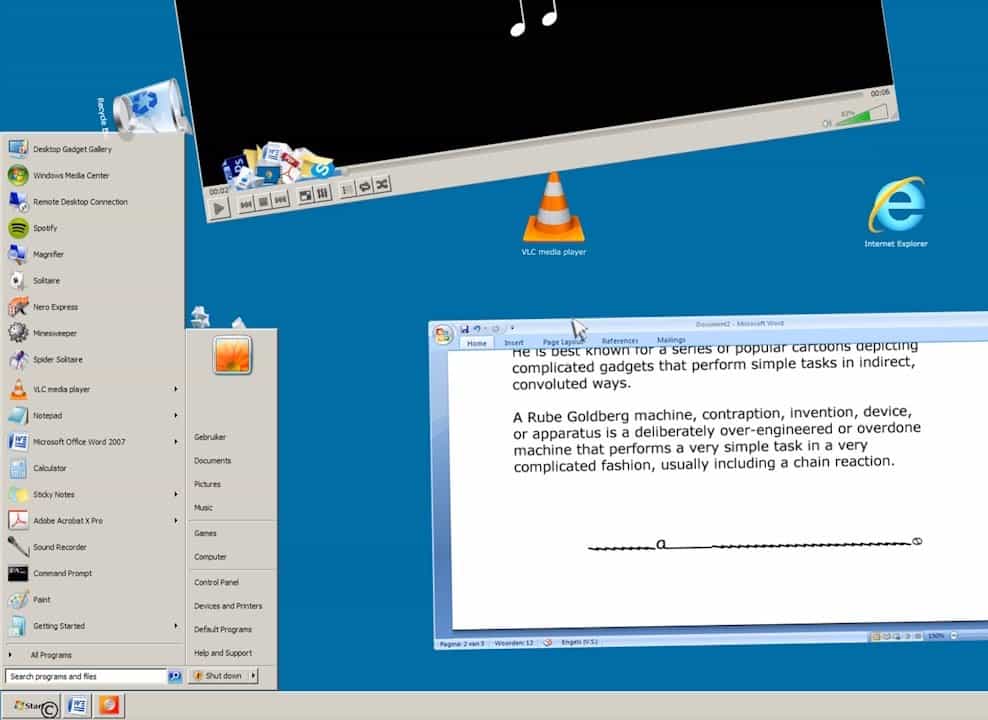The height and width of the screenshot is (720, 988).
Task: Go to the Mailings tab
Action: pos(671,340)
